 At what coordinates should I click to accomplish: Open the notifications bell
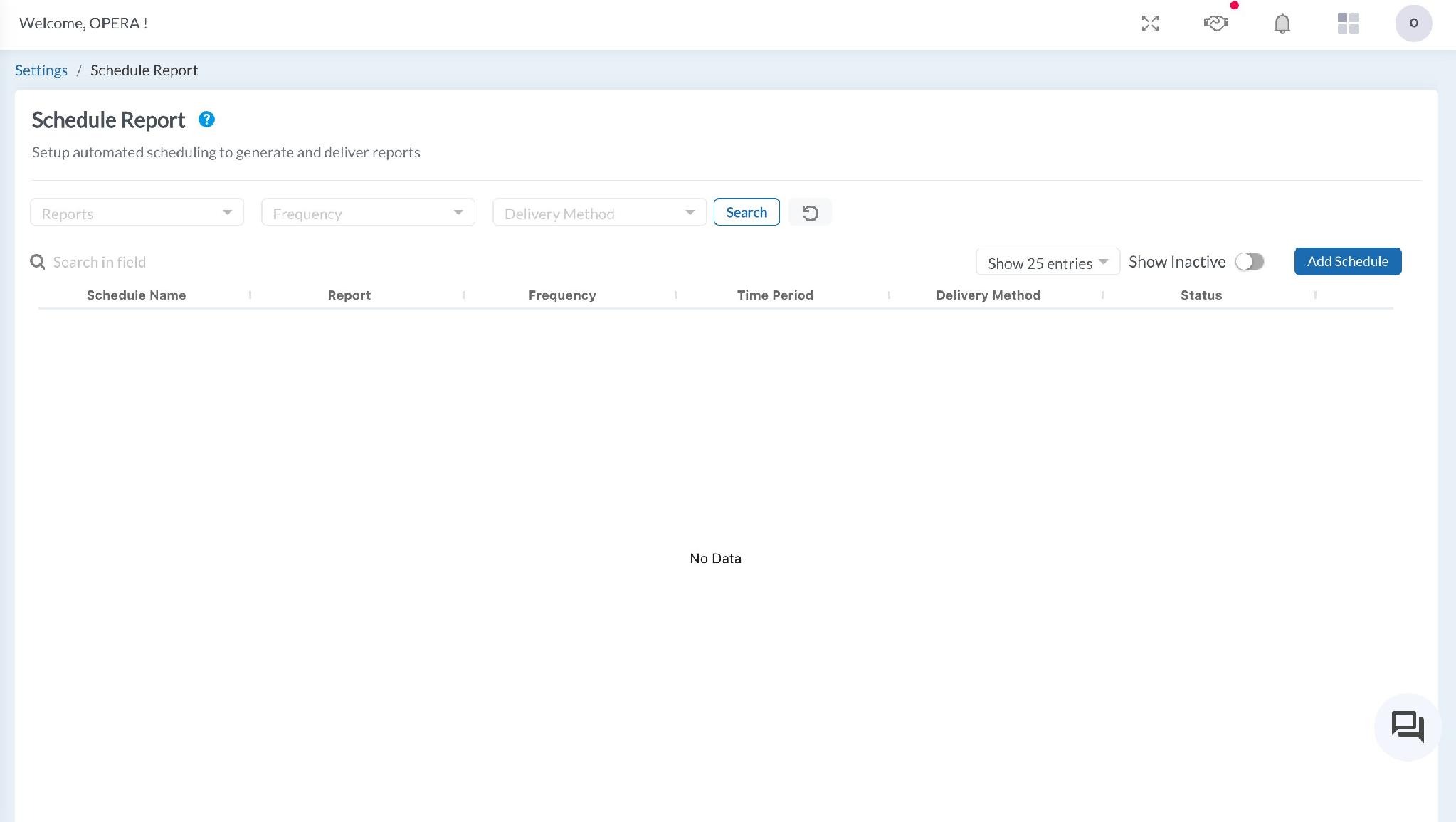click(1282, 23)
